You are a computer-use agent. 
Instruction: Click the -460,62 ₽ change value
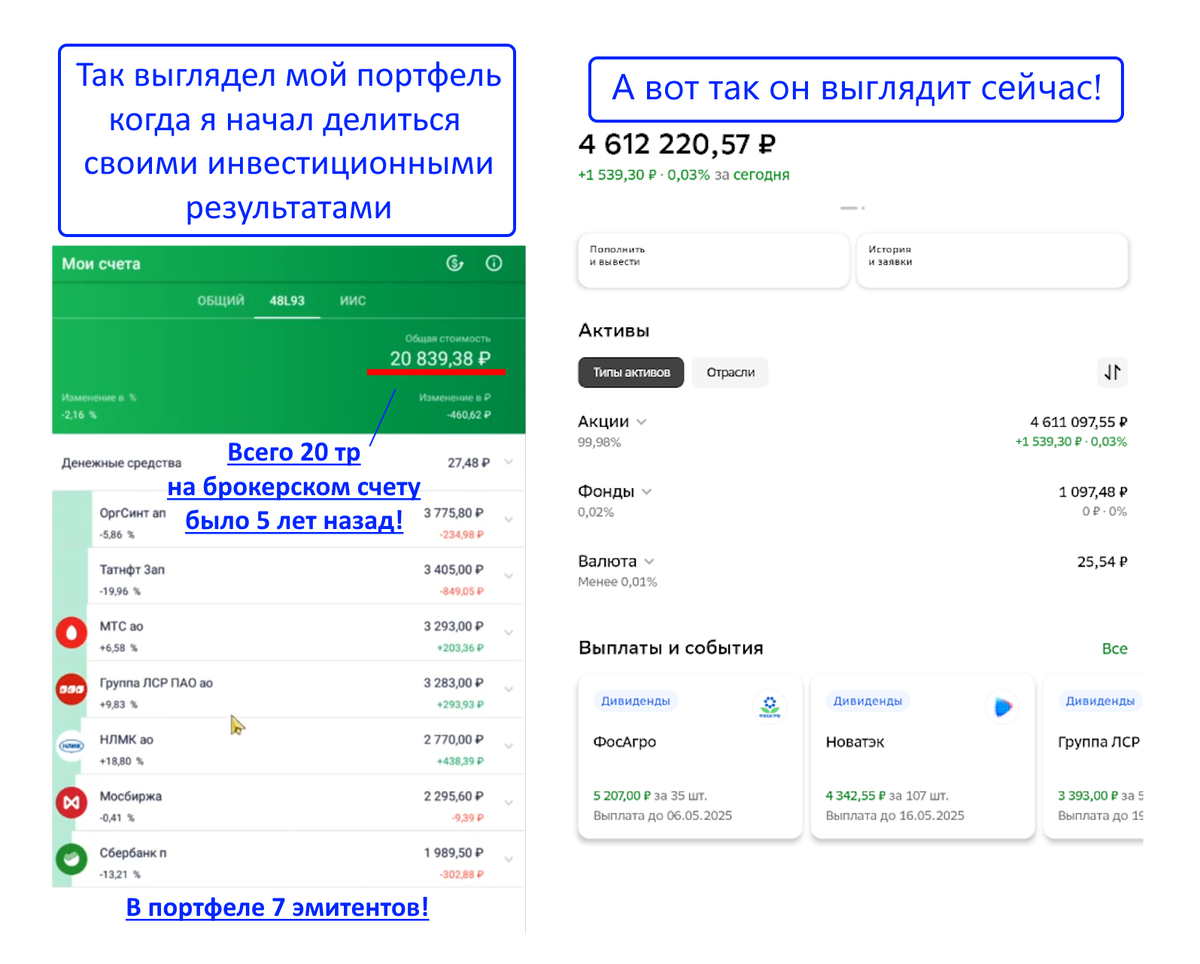coord(469,415)
